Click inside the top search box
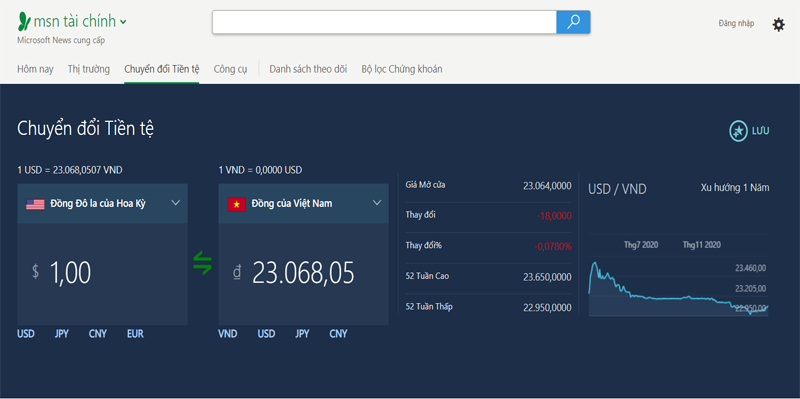This screenshot has height=399, width=800. pos(384,22)
